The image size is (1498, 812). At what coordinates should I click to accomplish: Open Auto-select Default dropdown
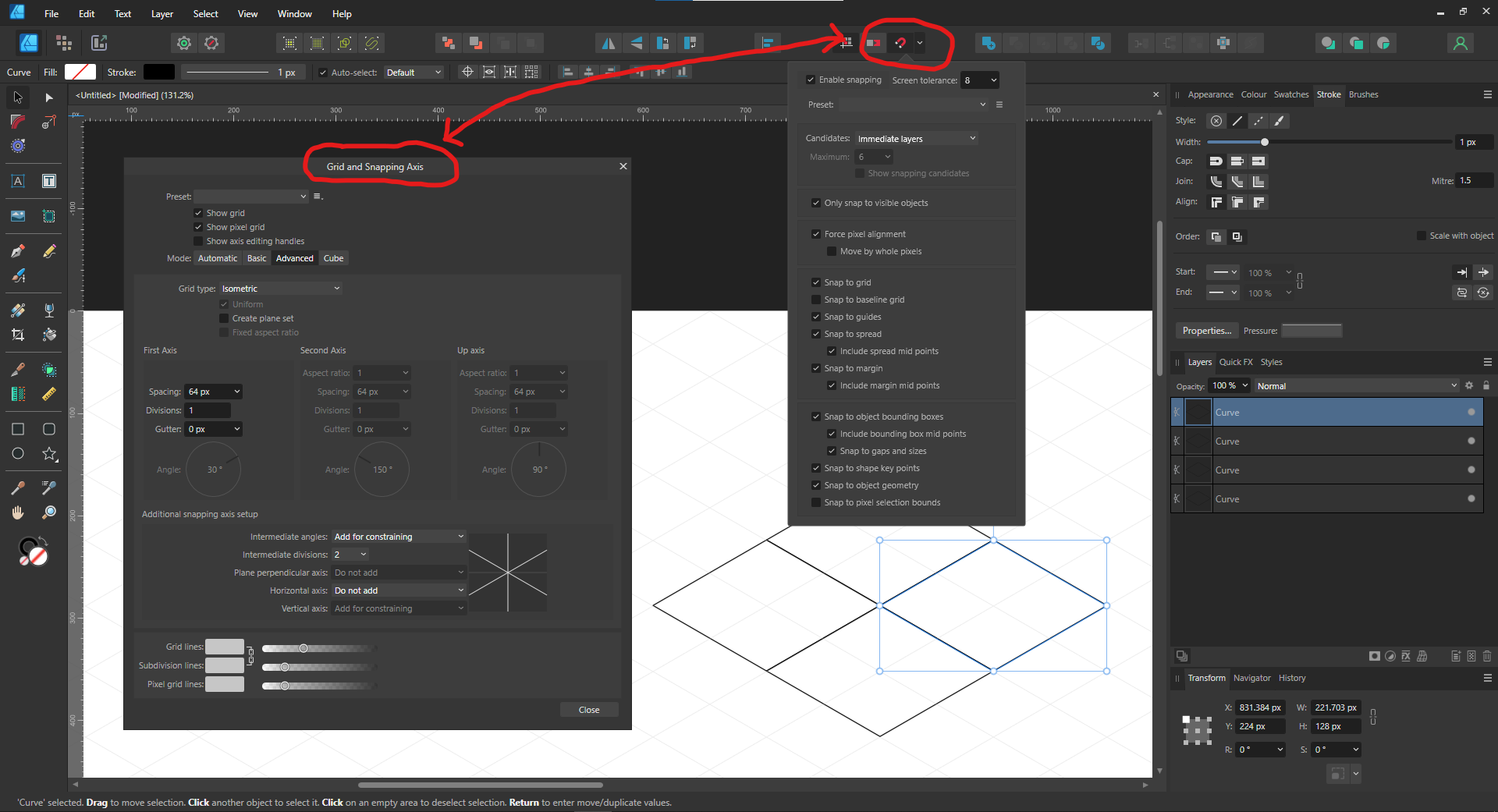[414, 73]
